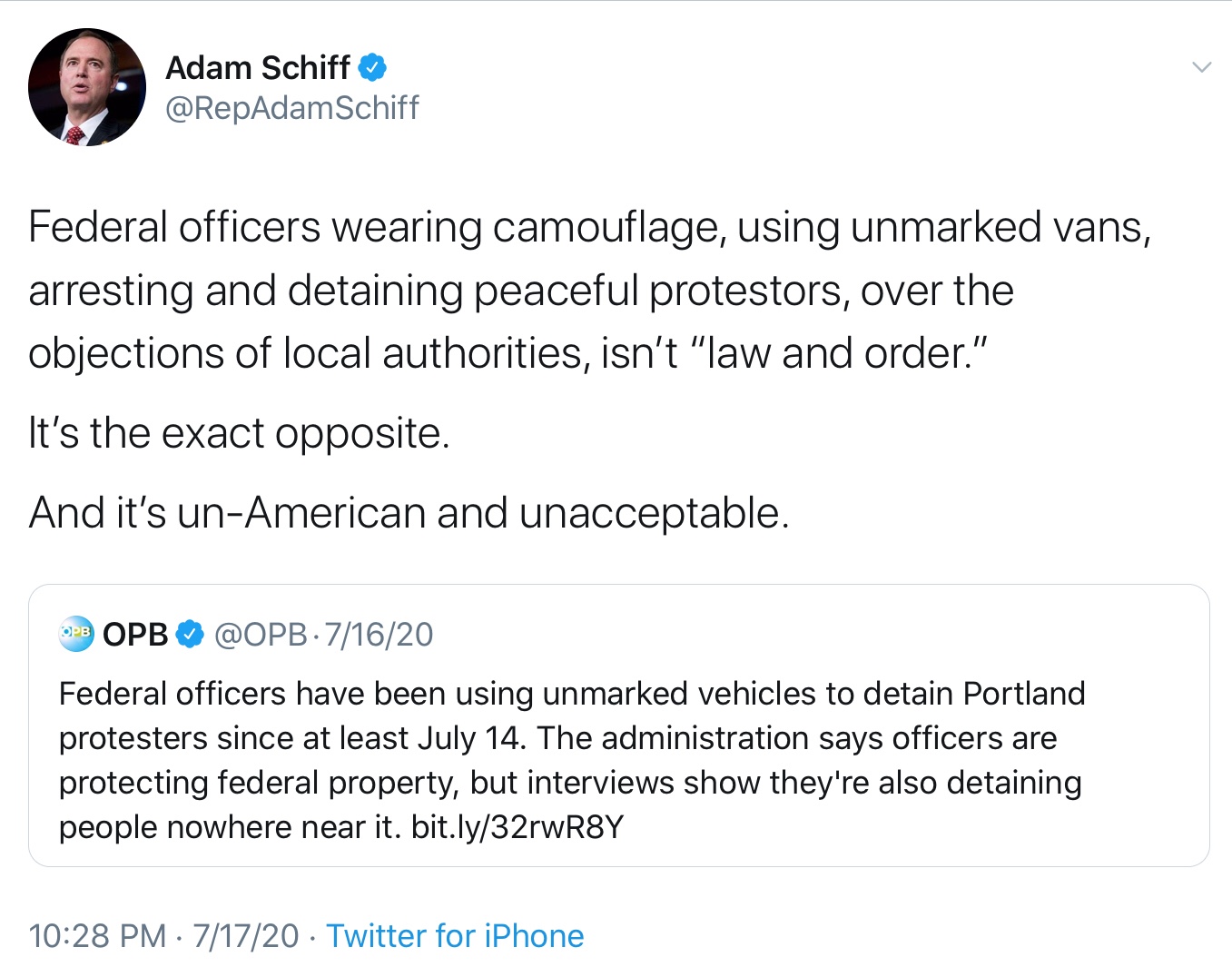This screenshot has width=1232, height=977.
Task: Open the @OPB handle in quoted tweet
Action: (x=260, y=635)
